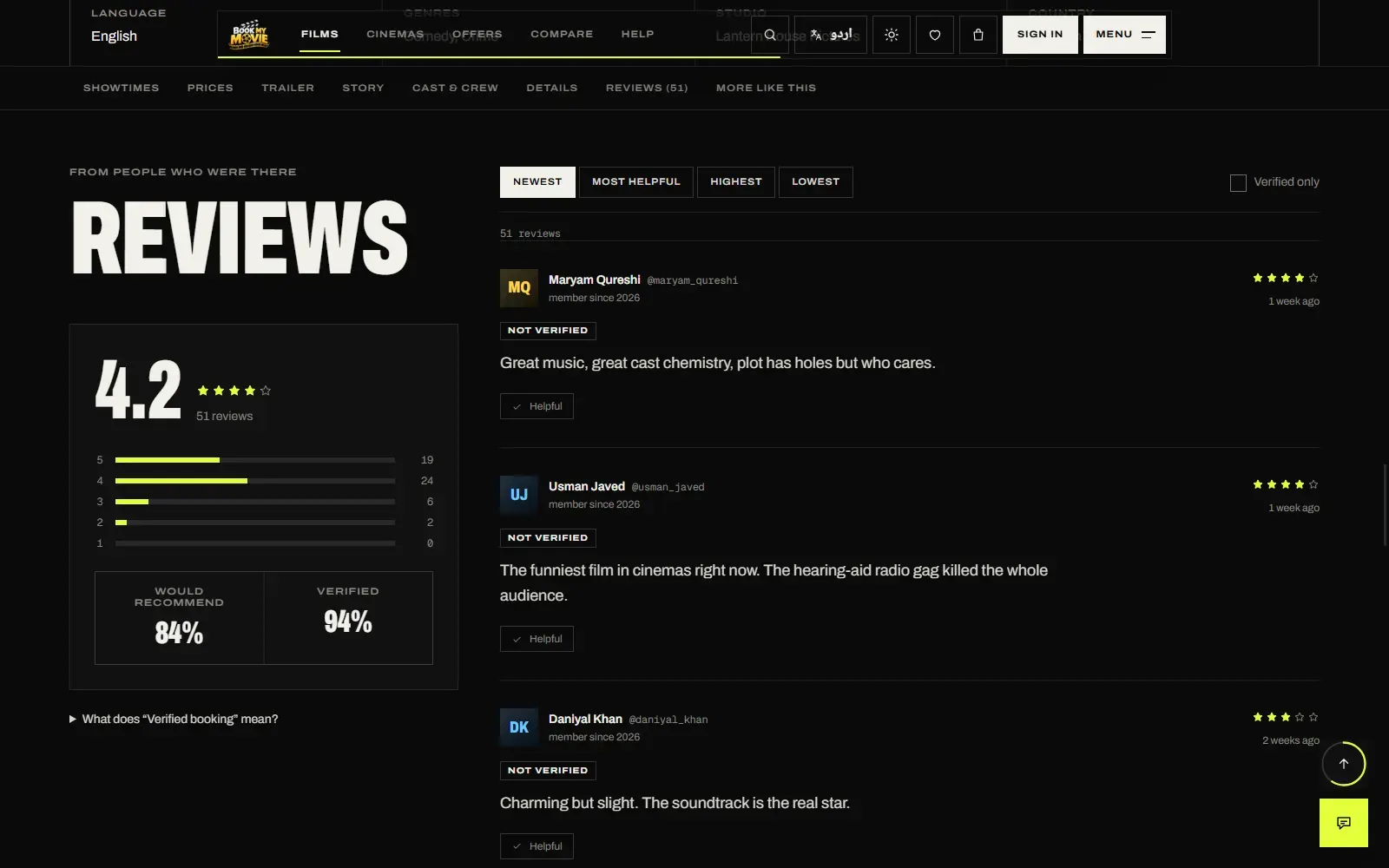Click the 3-star rating bar
Image resolution: width=1389 pixels, height=868 pixels.
tap(255, 502)
